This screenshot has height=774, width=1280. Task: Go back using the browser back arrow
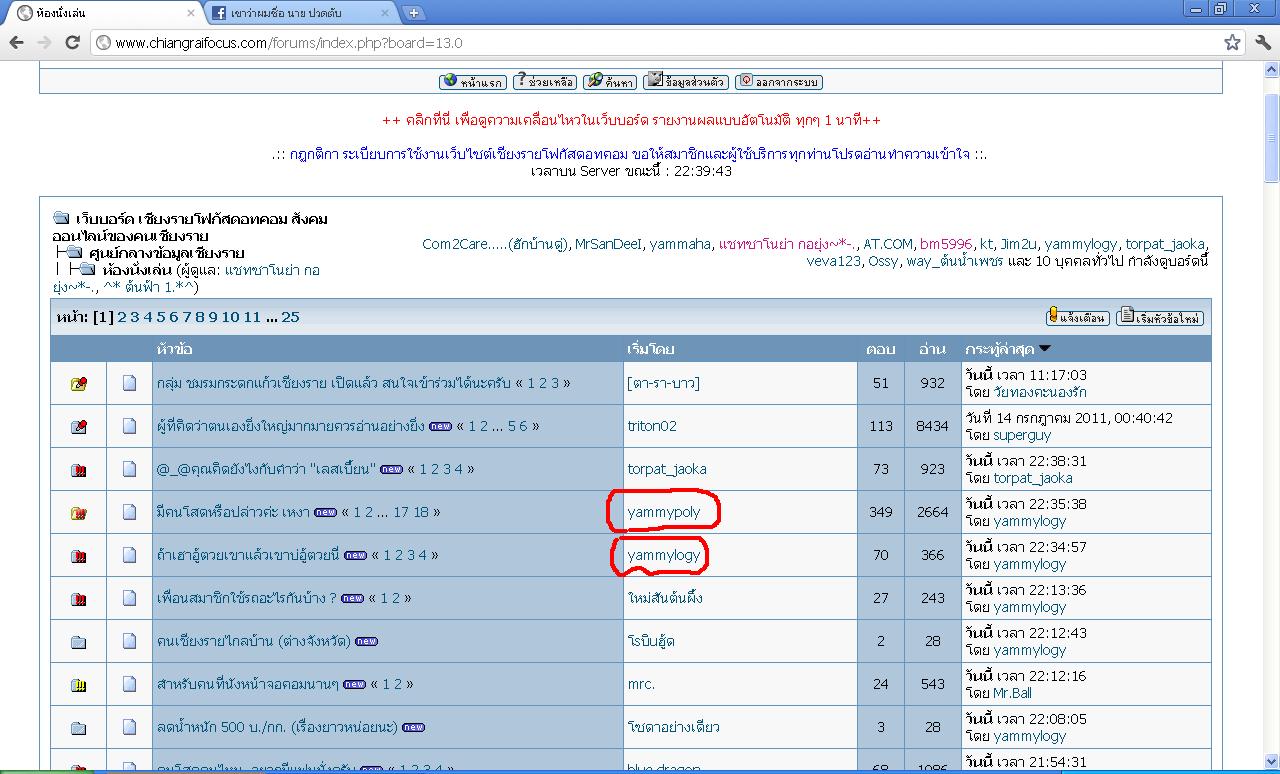17,43
